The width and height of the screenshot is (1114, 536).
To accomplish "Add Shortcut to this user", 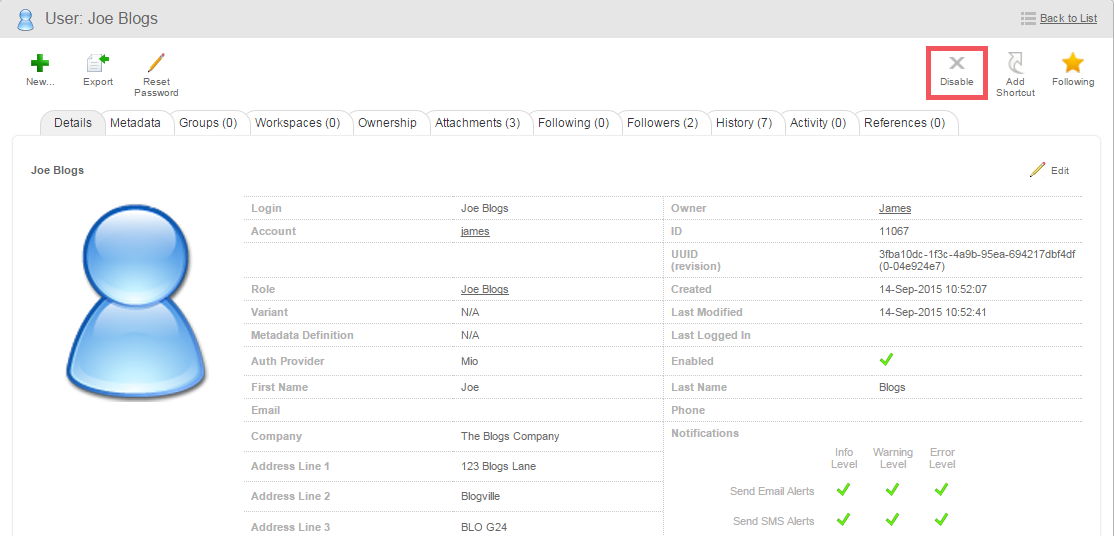I will coord(1015,64).
